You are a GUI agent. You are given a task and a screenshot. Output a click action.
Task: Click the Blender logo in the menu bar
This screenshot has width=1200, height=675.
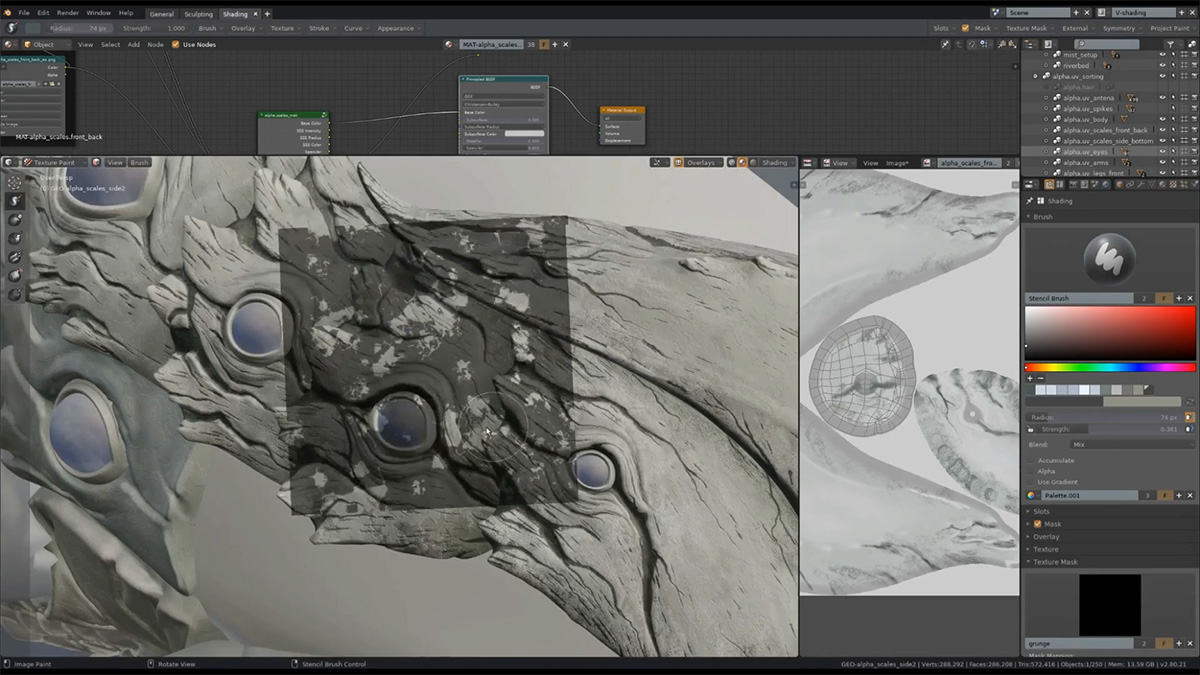tap(8, 13)
